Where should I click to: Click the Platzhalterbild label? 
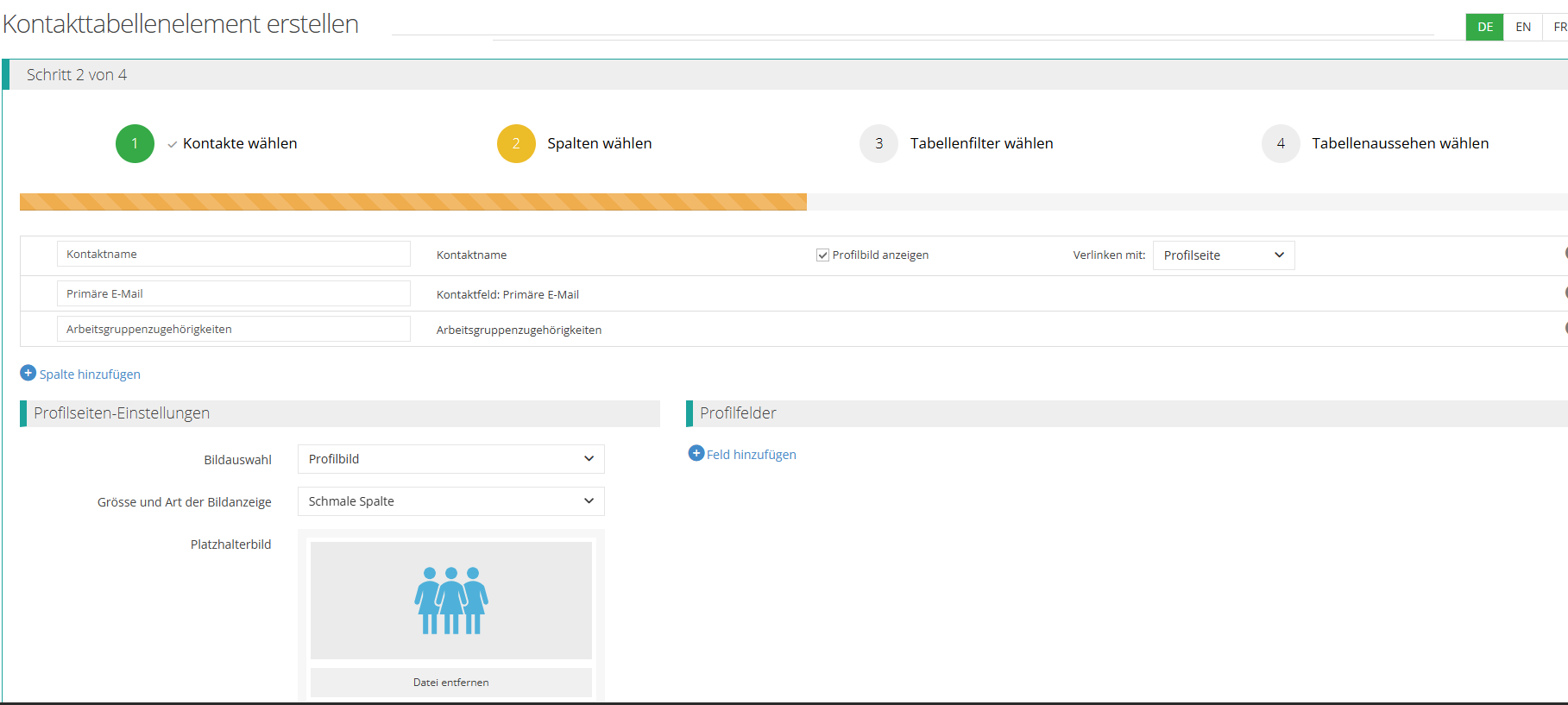point(230,544)
